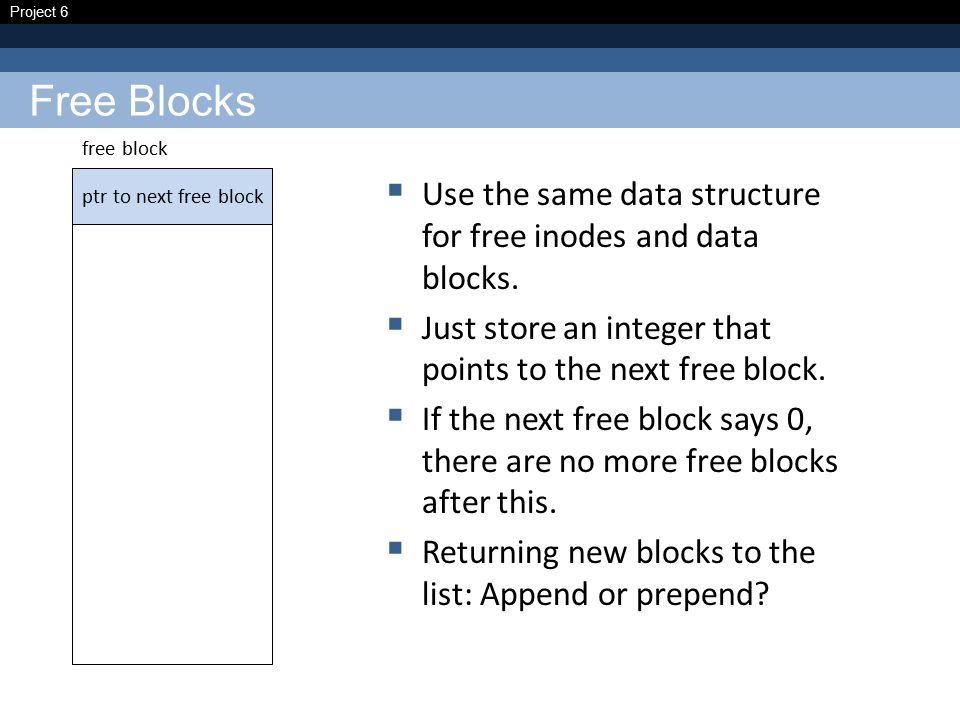This screenshot has height=720, width=960.
Task: Click the text 'Use the same data structure'
Action: [x=621, y=195]
